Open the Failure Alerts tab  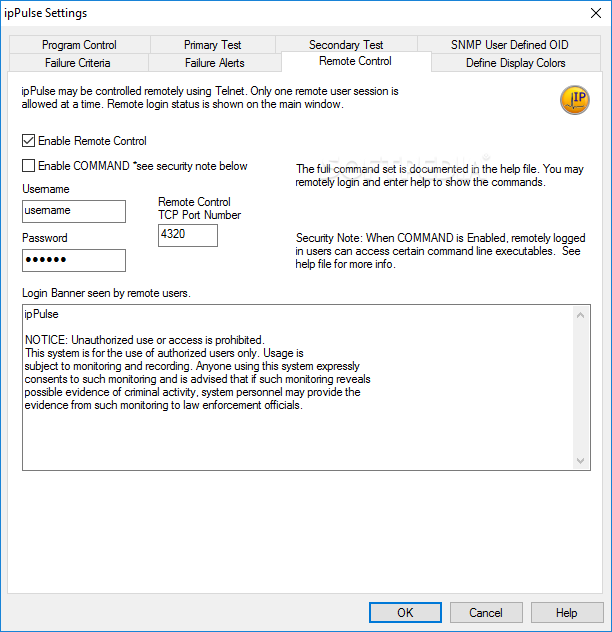214,63
